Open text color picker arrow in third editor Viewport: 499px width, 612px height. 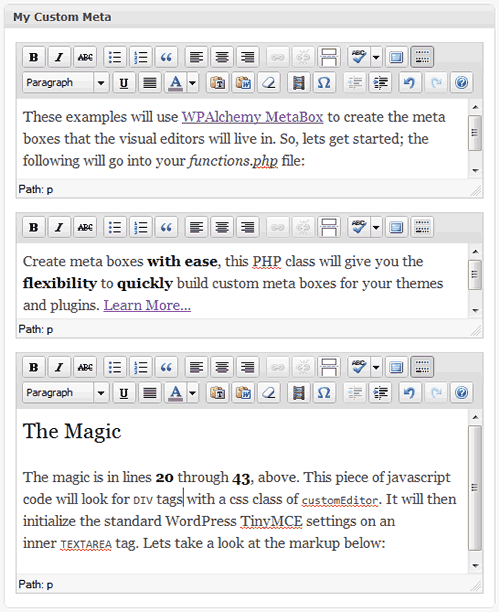click(x=192, y=393)
